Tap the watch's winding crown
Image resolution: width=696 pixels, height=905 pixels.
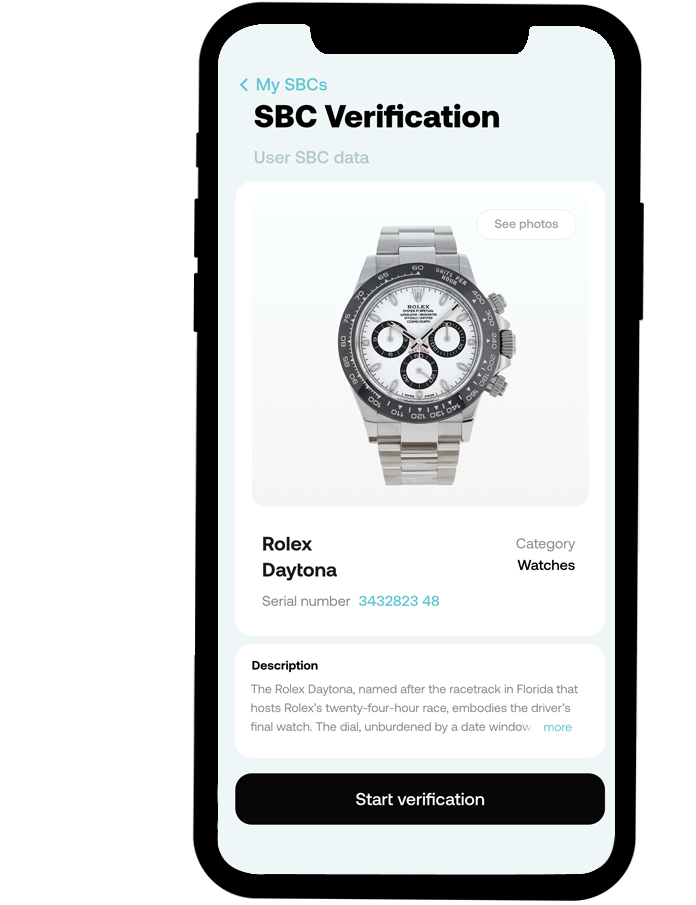(506, 343)
